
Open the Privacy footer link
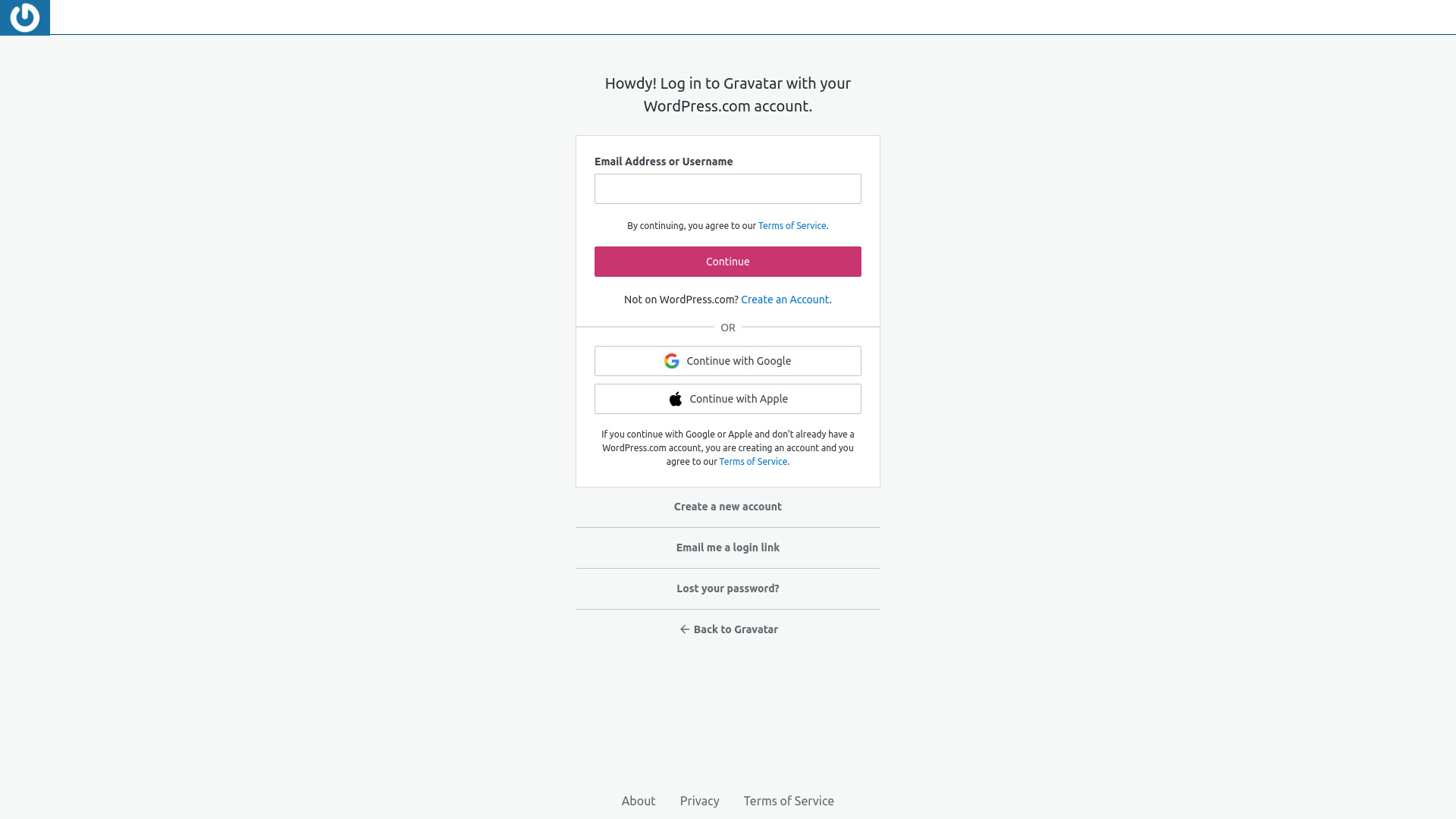(x=700, y=801)
